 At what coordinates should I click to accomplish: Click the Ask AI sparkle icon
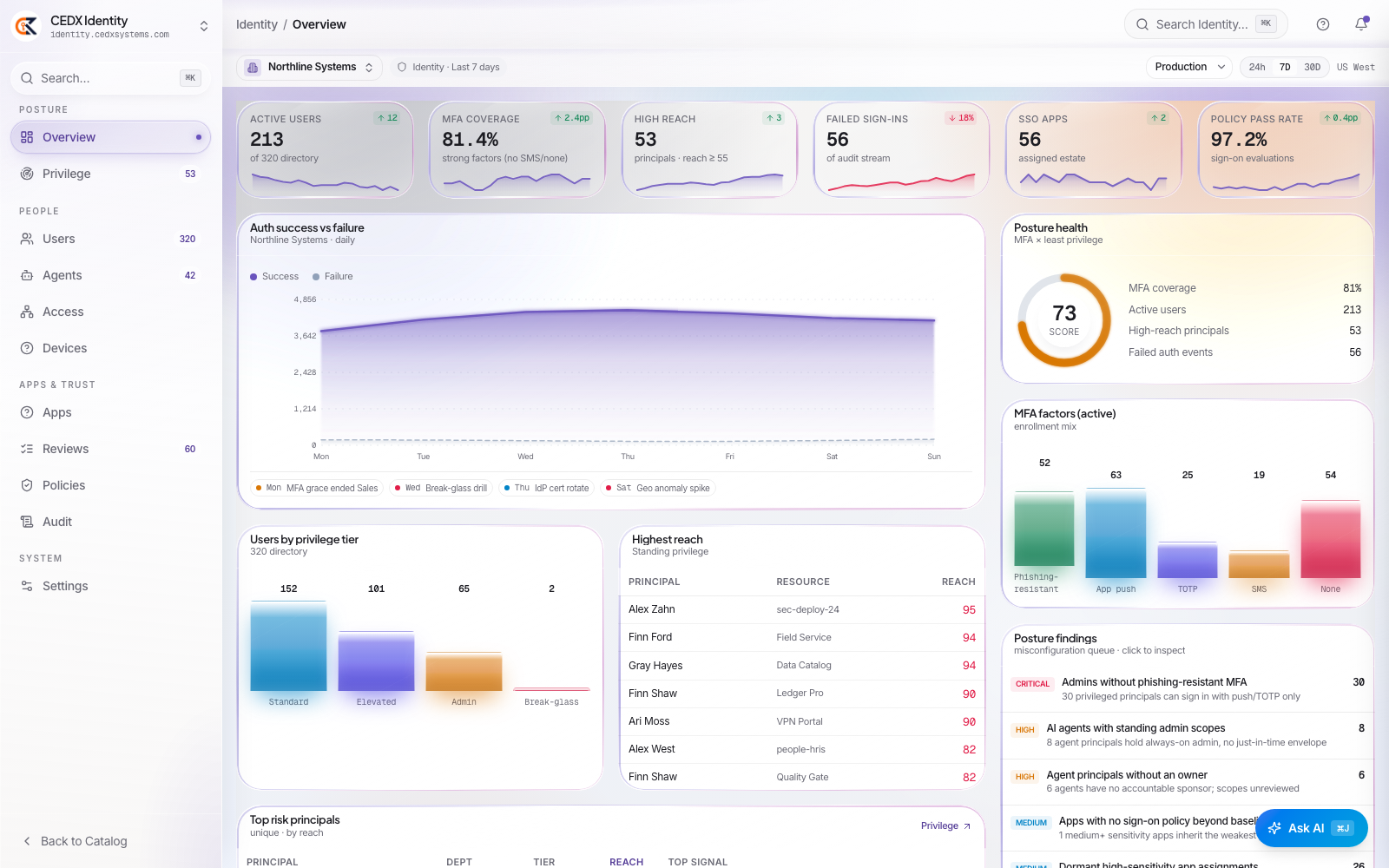coord(1274,828)
